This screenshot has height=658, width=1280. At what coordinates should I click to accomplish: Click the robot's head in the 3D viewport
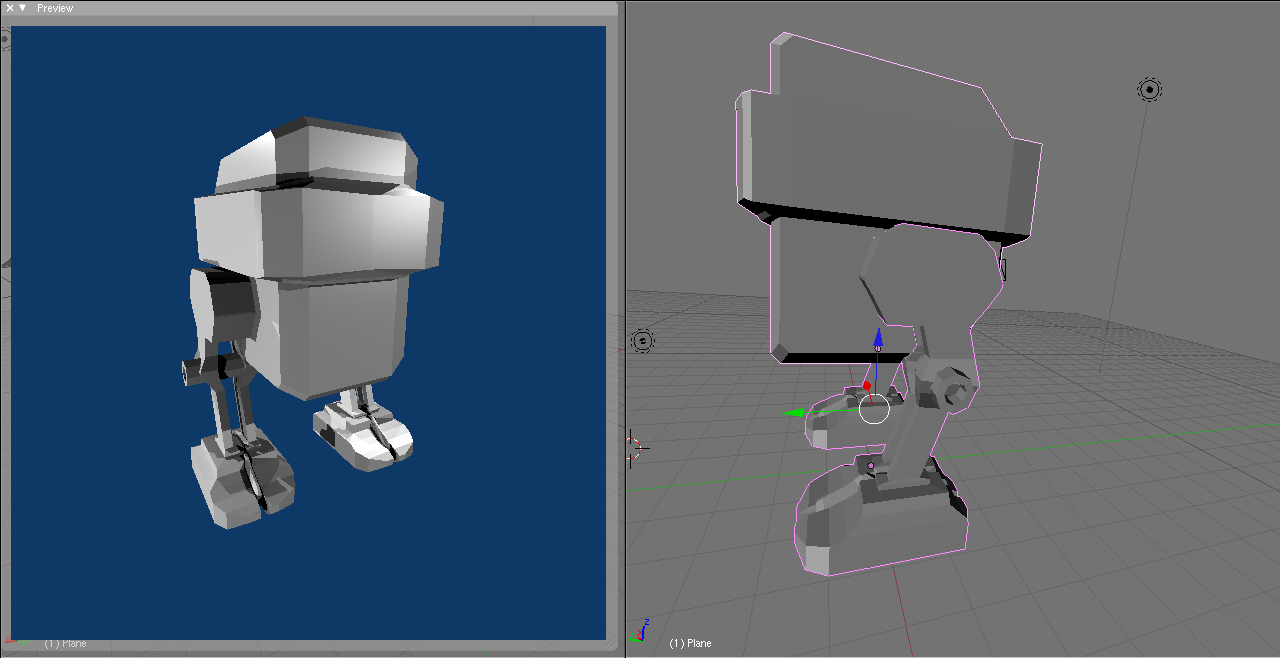(880, 150)
